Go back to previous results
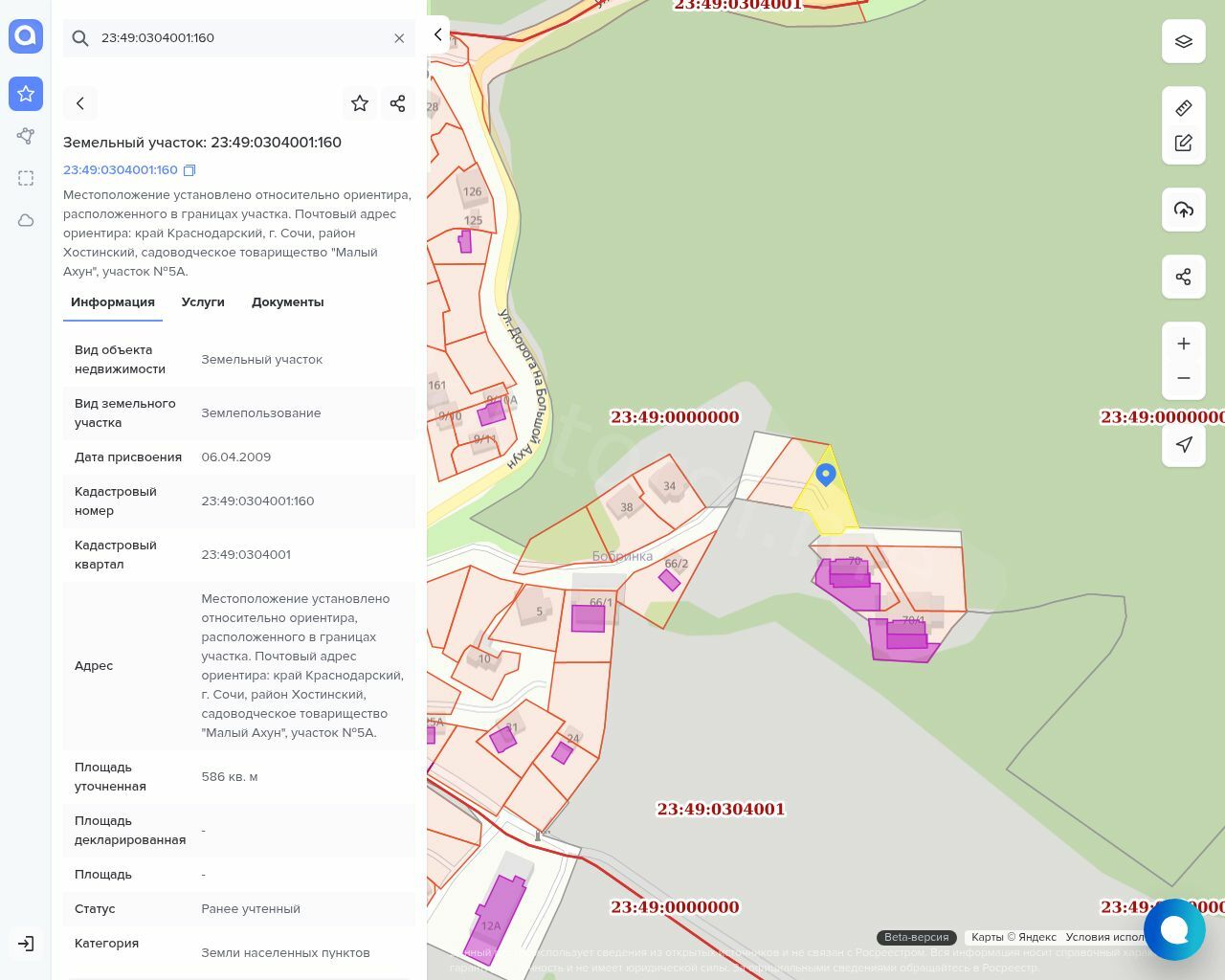 tap(80, 103)
